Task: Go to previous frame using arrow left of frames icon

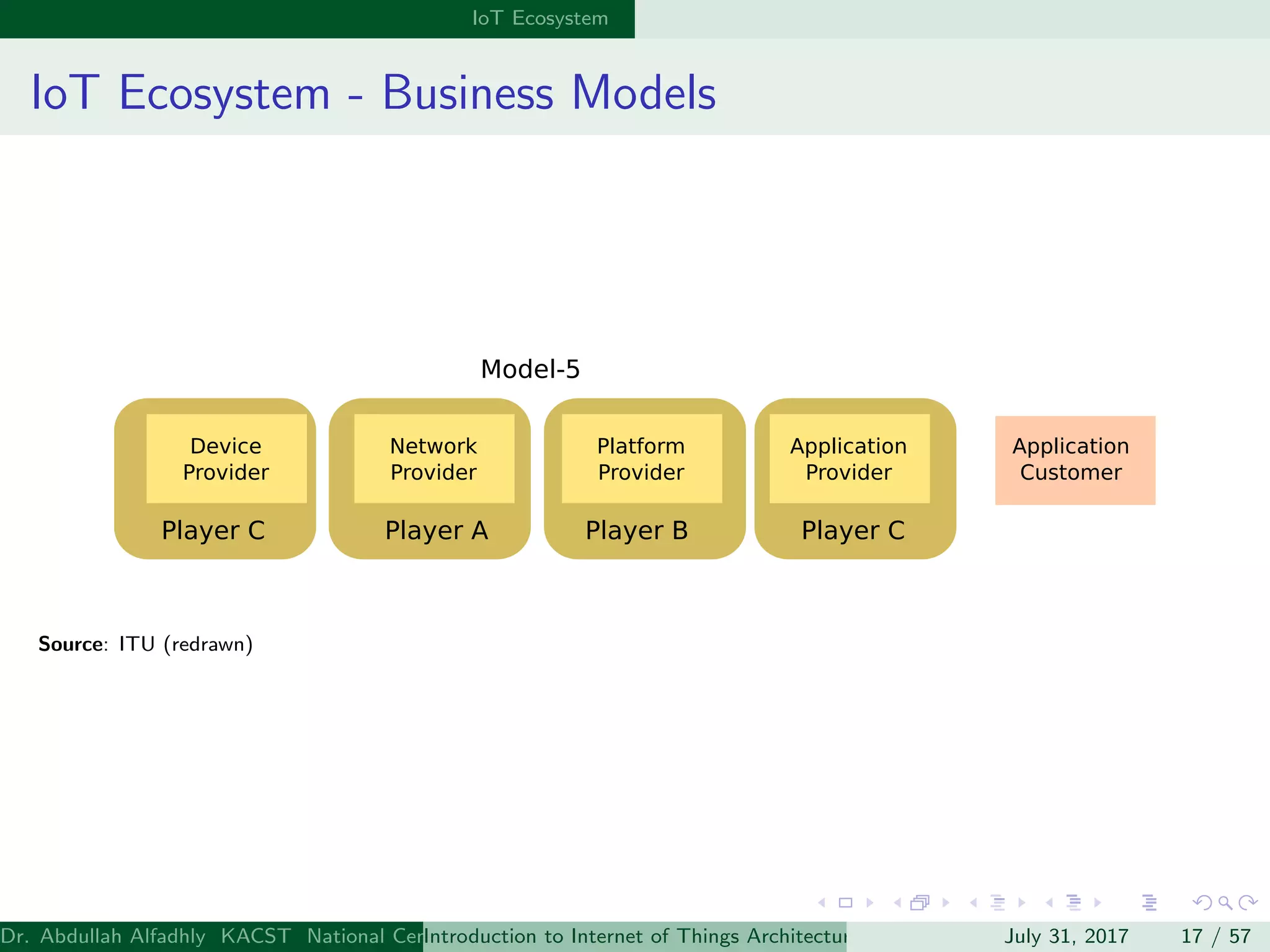Action: coord(897,903)
